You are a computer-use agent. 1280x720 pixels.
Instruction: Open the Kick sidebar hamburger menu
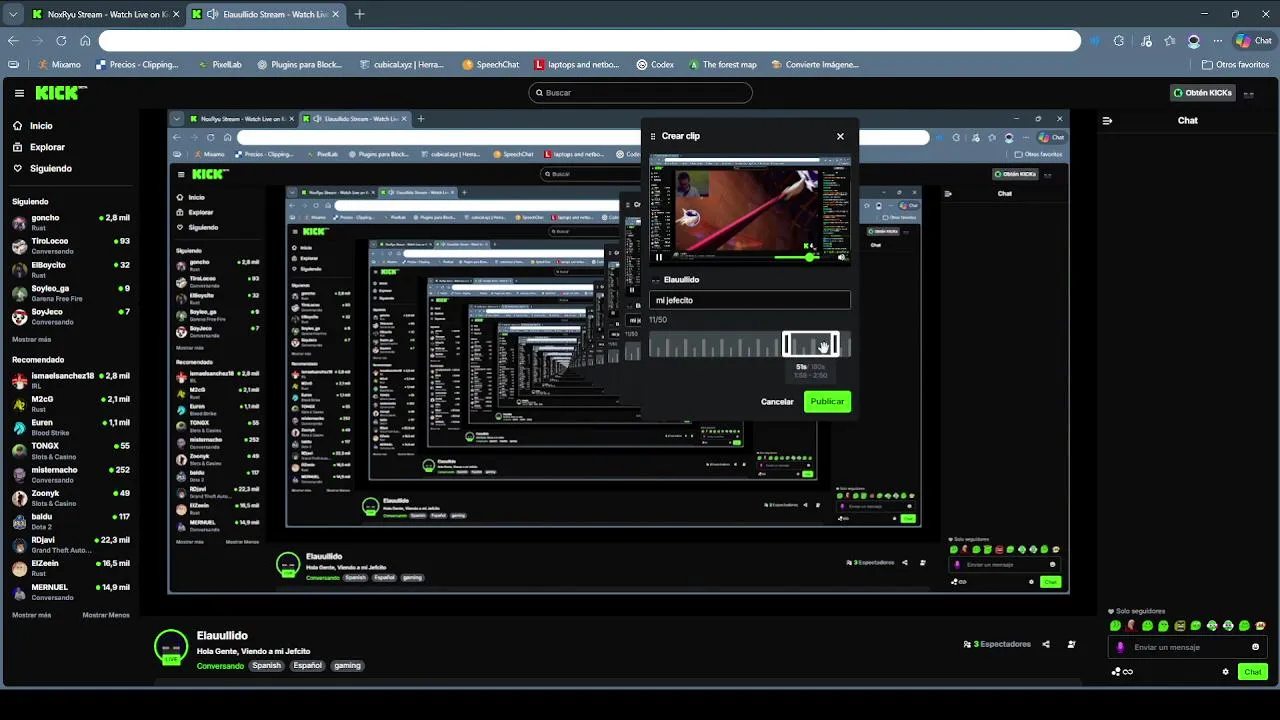pyautogui.click(x=19, y=93)
